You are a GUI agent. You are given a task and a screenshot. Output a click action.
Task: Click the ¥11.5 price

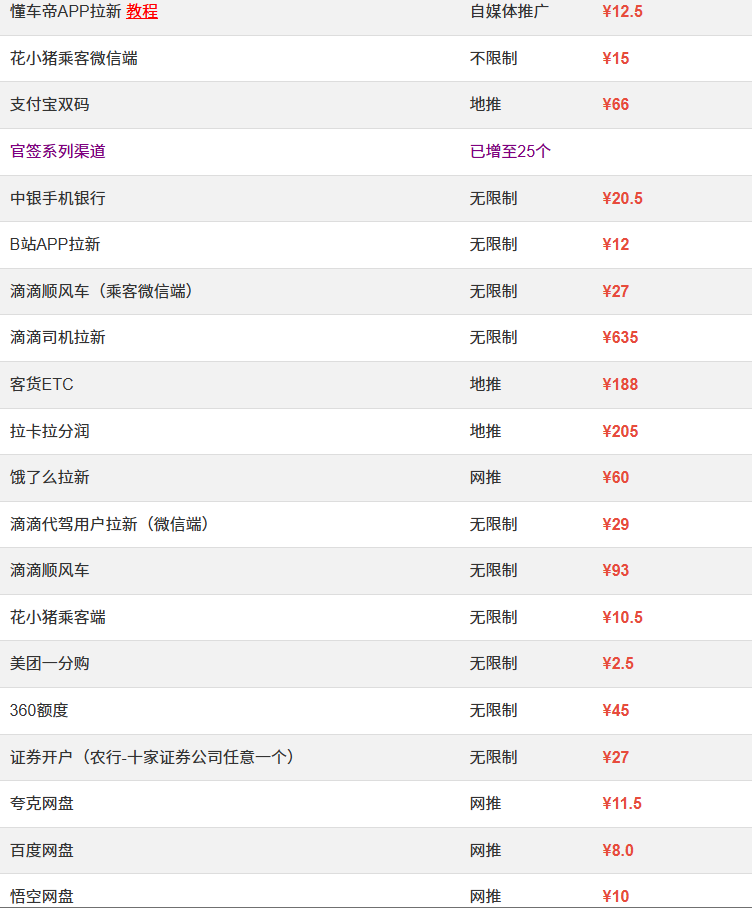point(622,804)
